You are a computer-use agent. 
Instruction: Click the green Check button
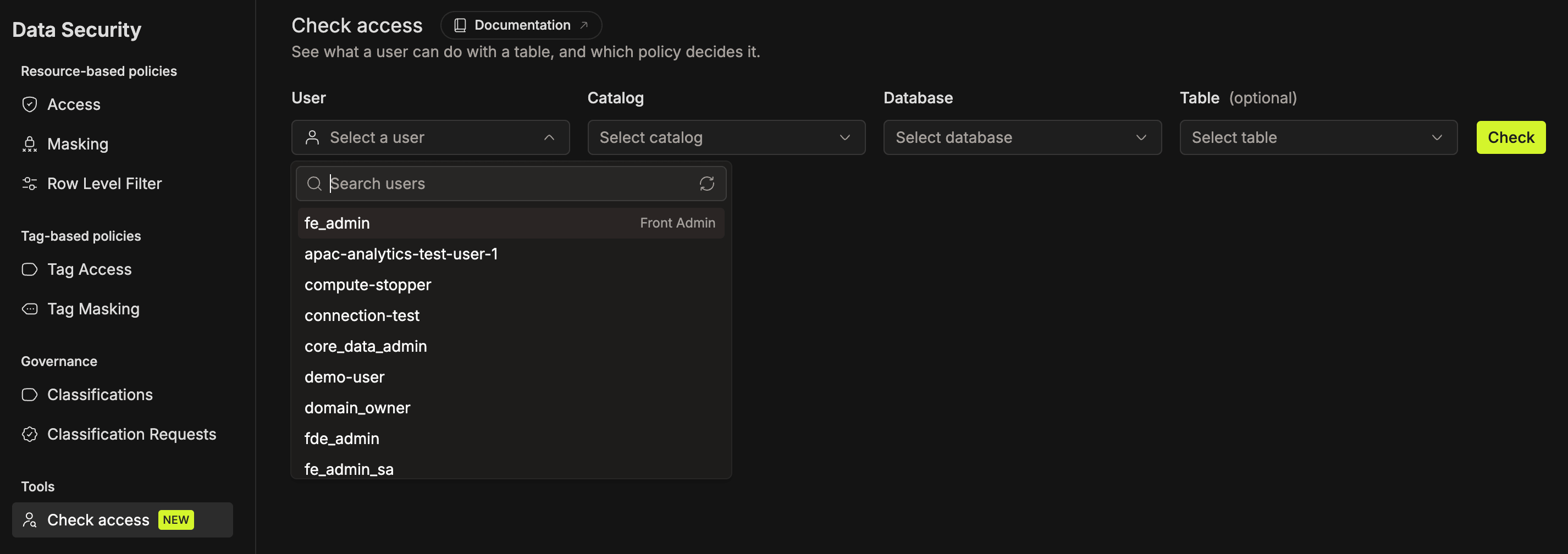tap(1511, 137)
